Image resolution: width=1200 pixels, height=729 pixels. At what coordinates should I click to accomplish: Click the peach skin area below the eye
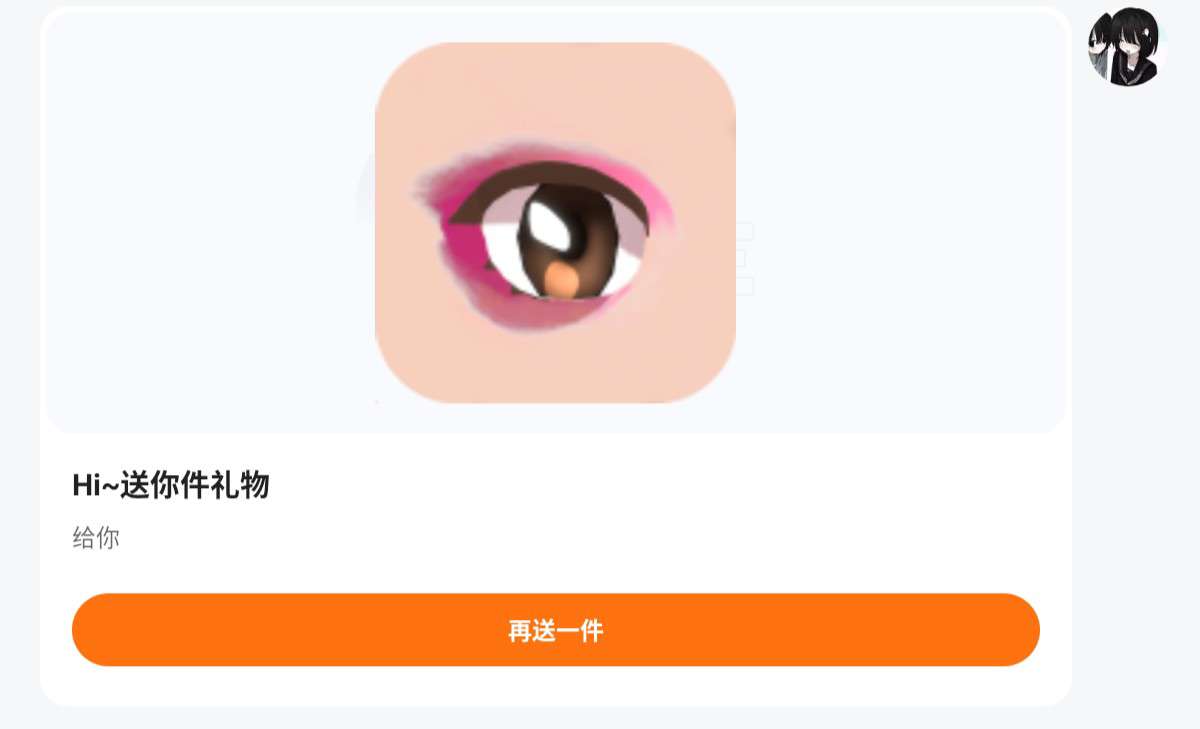[x=555, y=365]
